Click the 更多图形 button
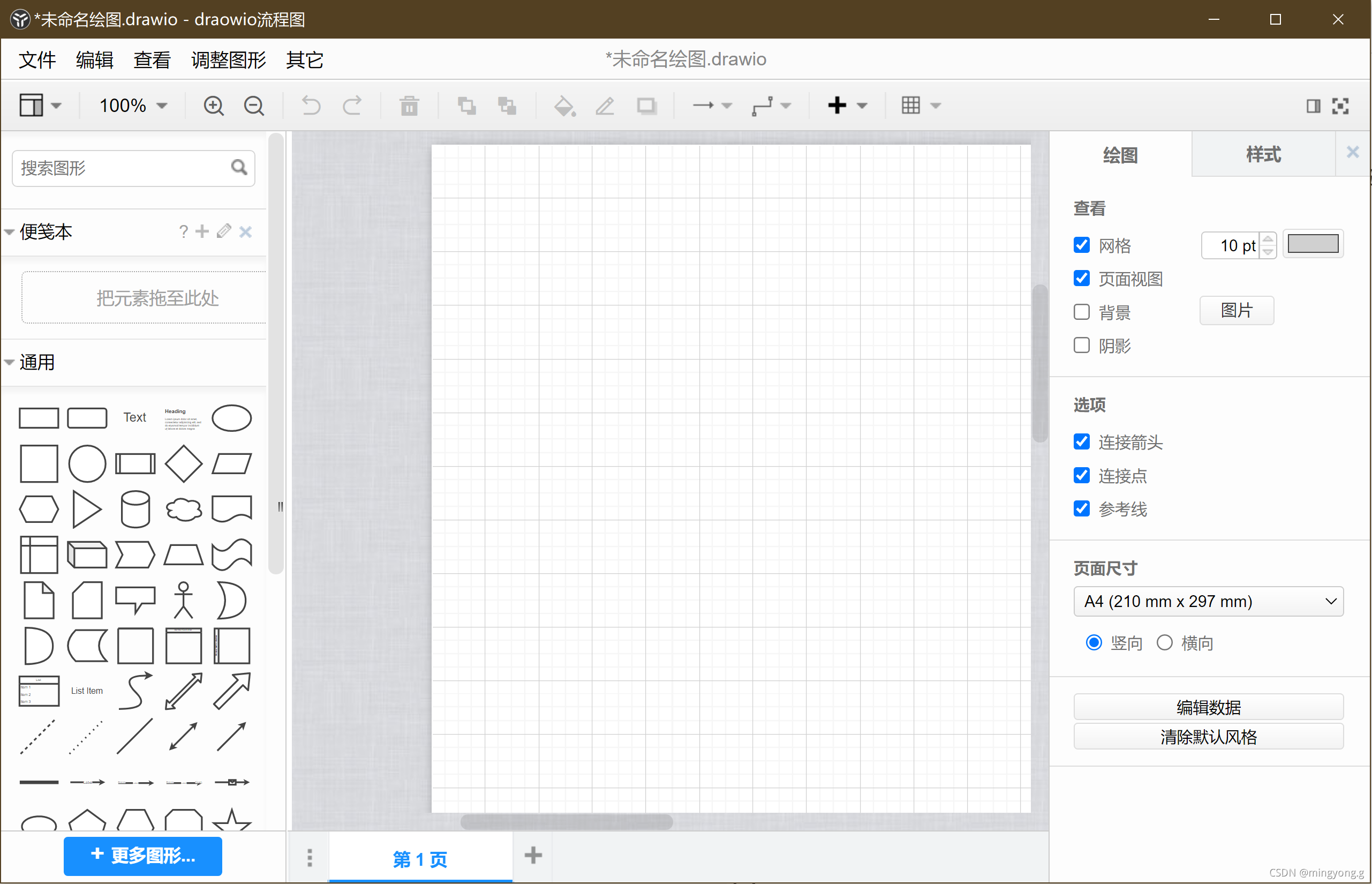 coord(142,856)
